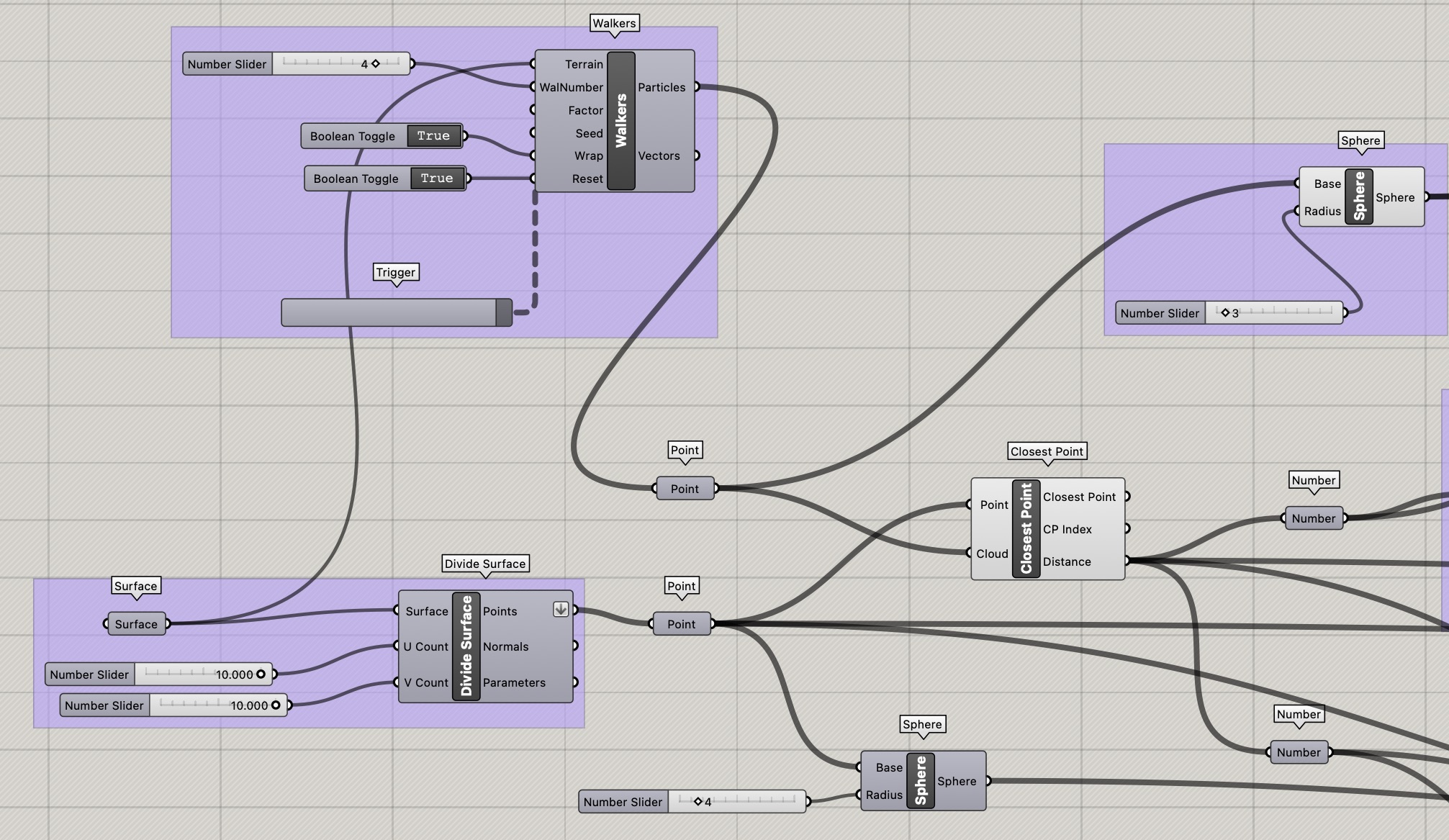Click the lower Number parameter capsule
Viewport: 1449px width, 840px height.
pos(1298,752)
